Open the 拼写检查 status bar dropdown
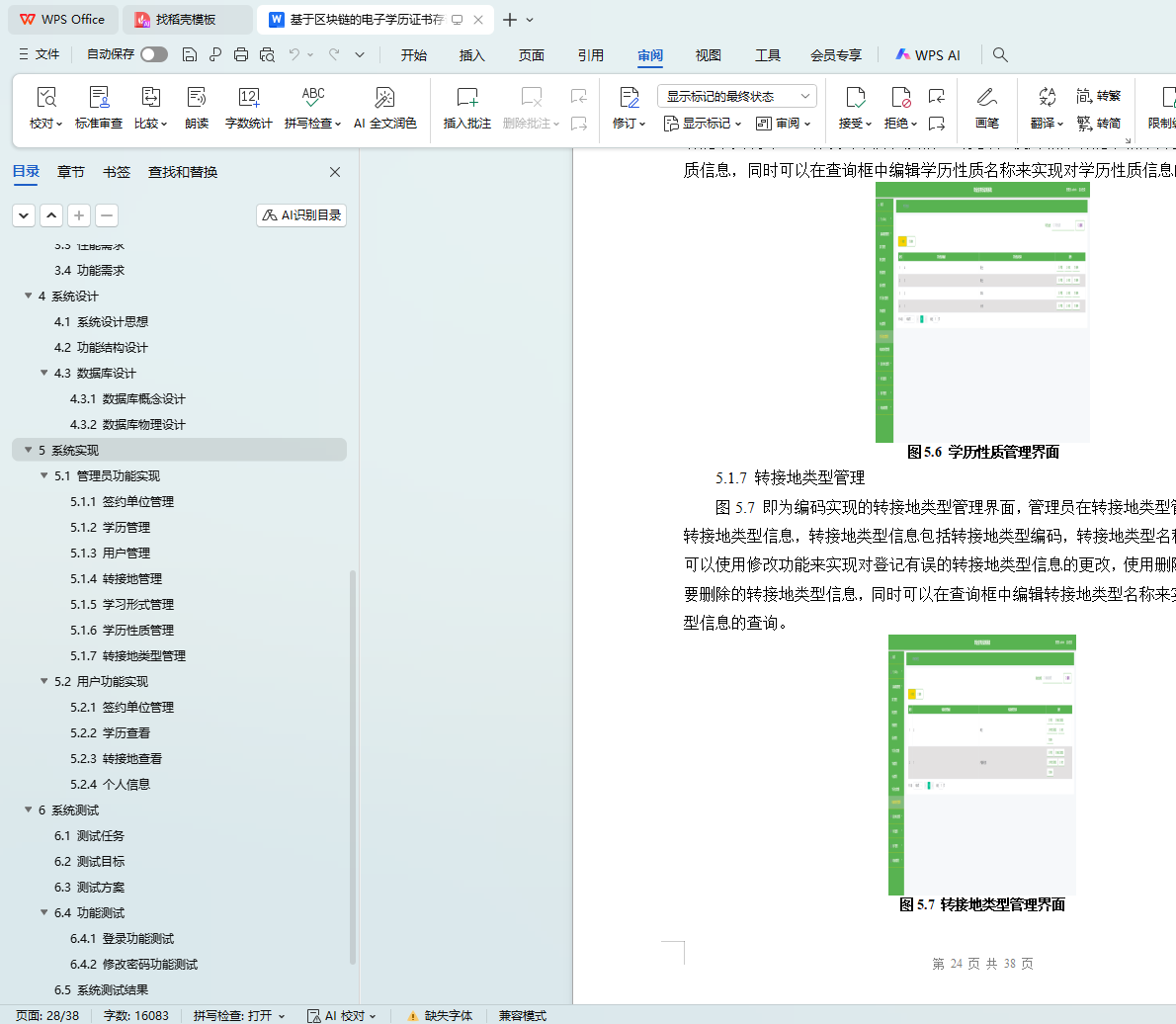This screenshot has width=1176, height=1024. coord(239,1015)
